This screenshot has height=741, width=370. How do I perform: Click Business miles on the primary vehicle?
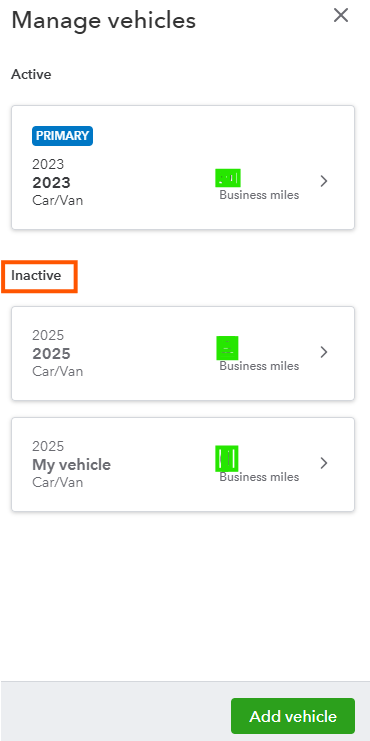coord(259,195)
